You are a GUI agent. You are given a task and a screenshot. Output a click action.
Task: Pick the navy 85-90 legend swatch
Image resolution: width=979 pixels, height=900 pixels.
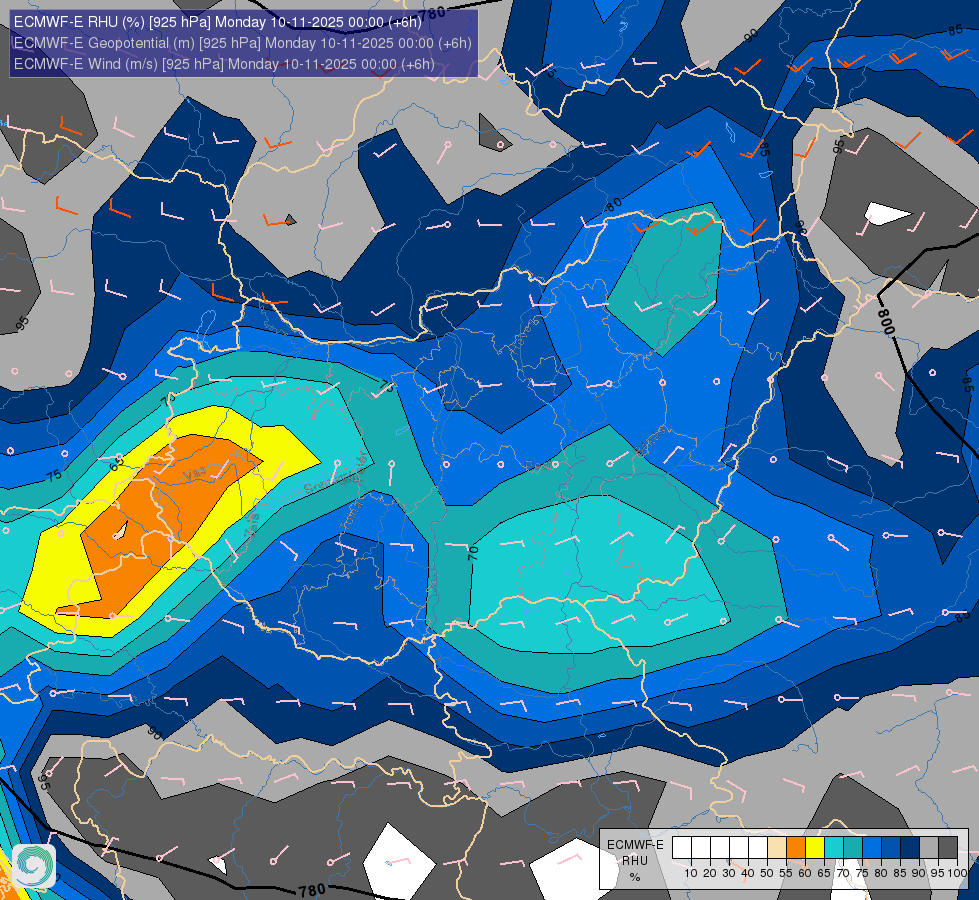click(910, 848)
